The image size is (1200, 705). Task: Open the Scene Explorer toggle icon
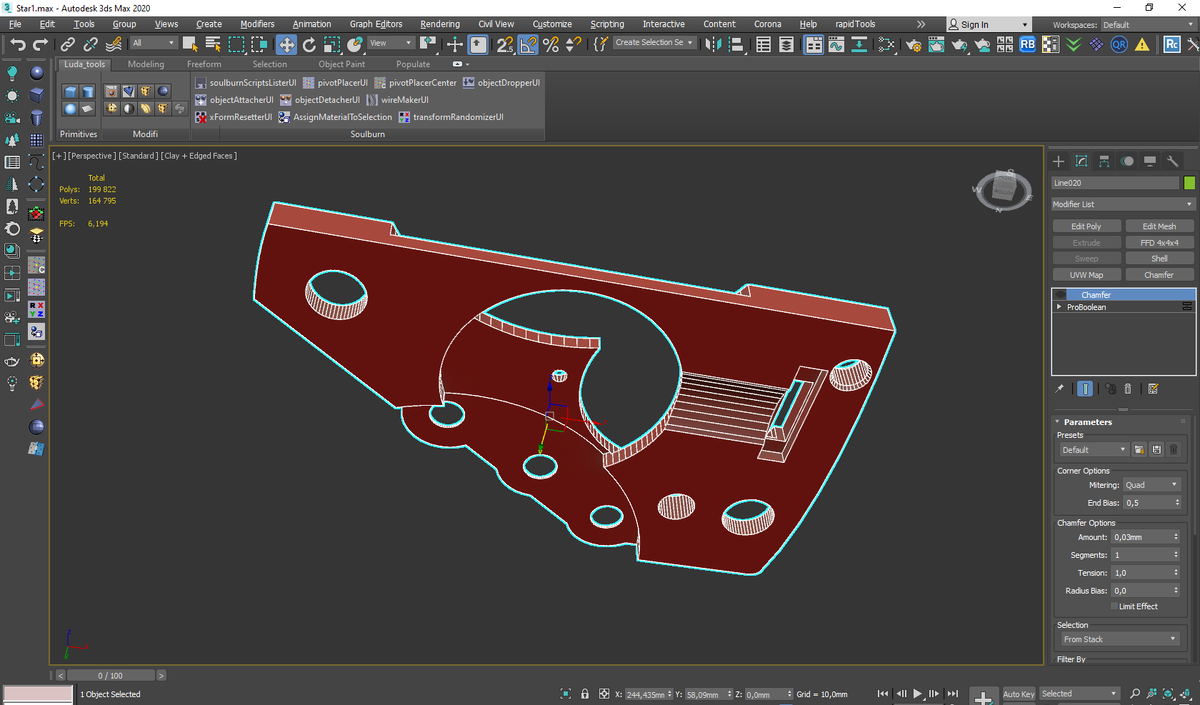pos(764,44)
